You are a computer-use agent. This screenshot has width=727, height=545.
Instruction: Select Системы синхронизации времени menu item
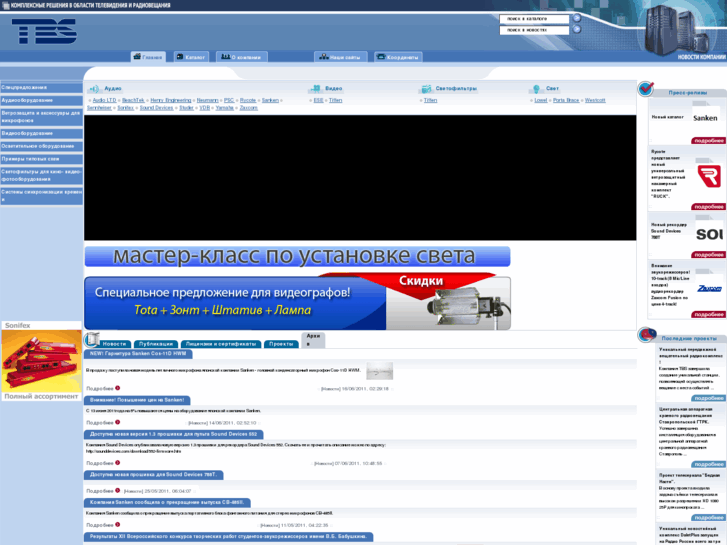[x=41, y=196]
